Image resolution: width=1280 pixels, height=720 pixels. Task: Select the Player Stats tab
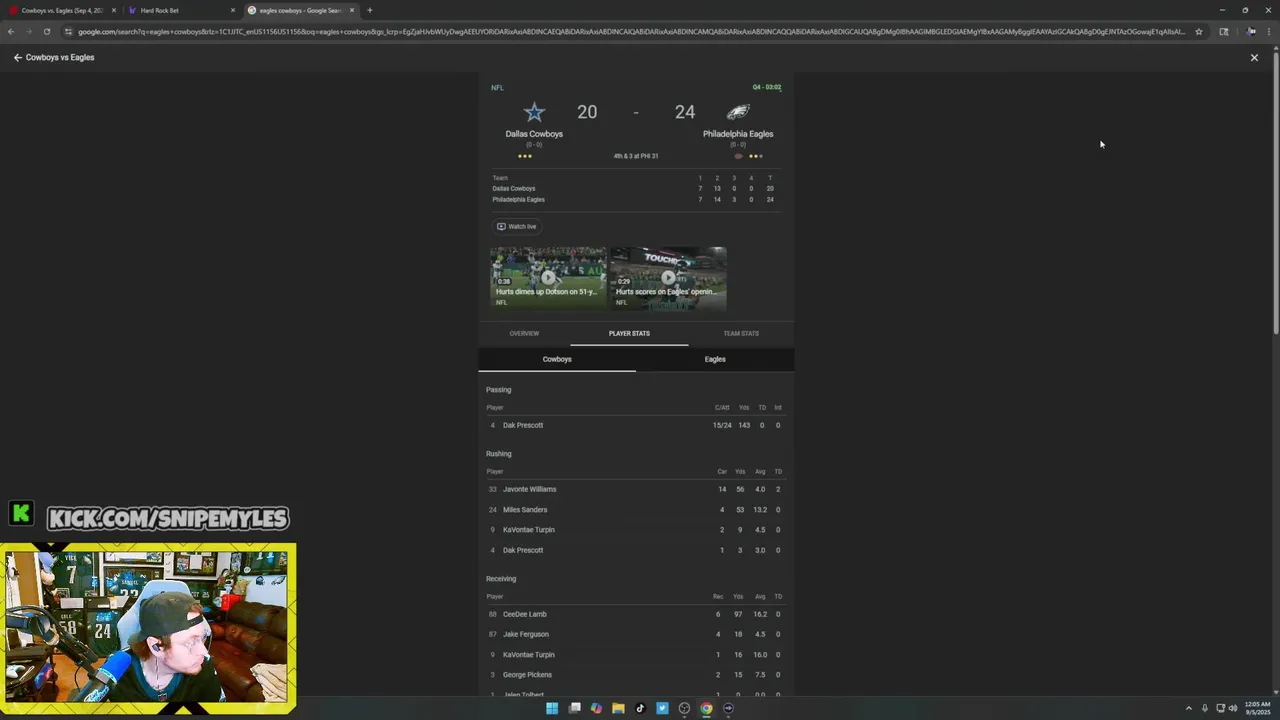point(629,333)
